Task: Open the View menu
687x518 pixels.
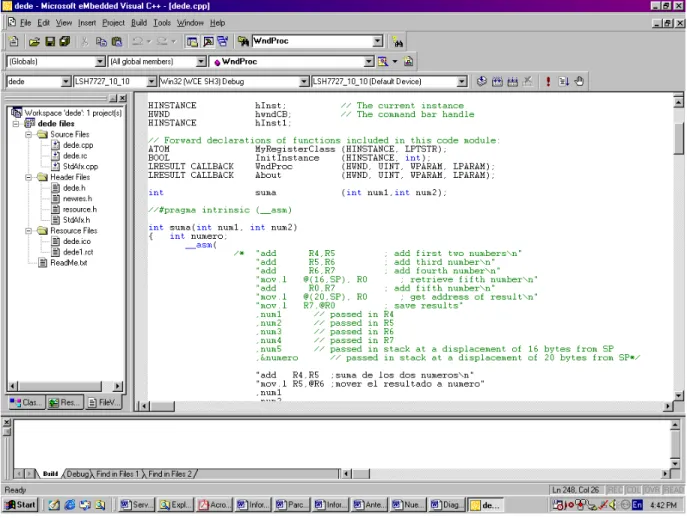Action: click(64, 23)
